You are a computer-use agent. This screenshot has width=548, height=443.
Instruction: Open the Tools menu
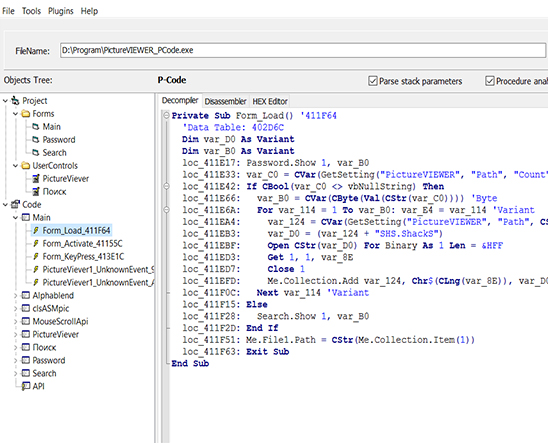point(31,11)
